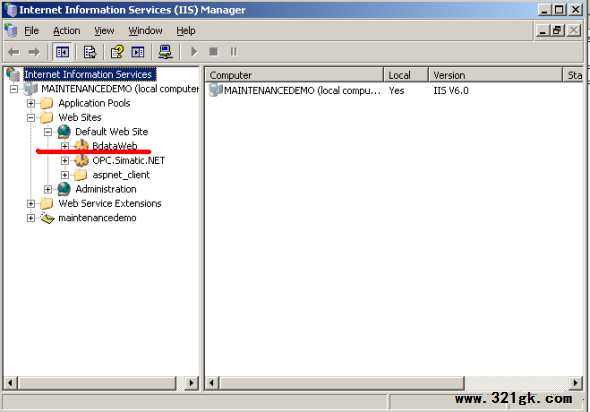Expand the Web Service Extensions node
The height and width of the screenshot is (412, 590).
31,204
